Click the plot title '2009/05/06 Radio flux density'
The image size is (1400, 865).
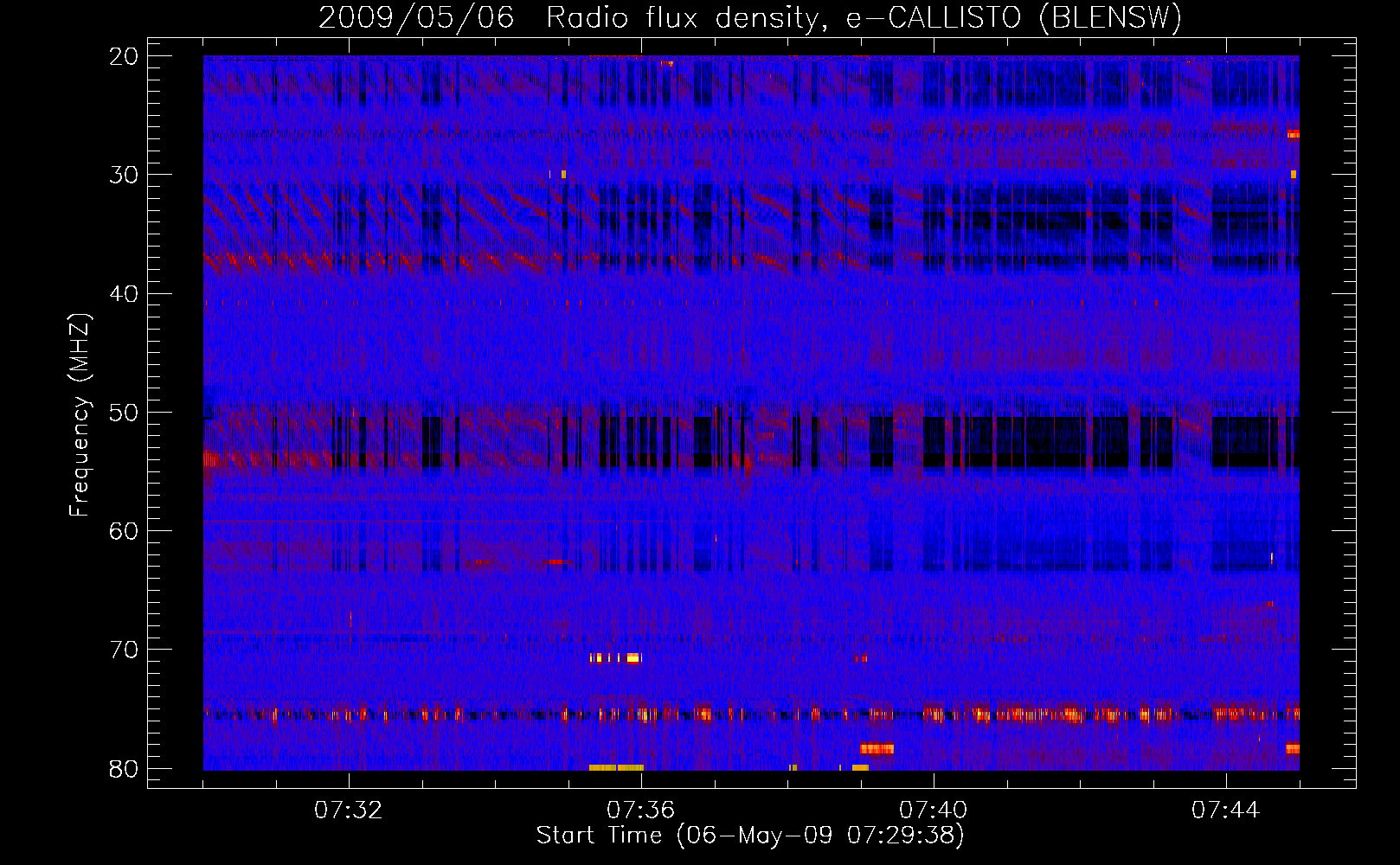click(x=750, y=17)
